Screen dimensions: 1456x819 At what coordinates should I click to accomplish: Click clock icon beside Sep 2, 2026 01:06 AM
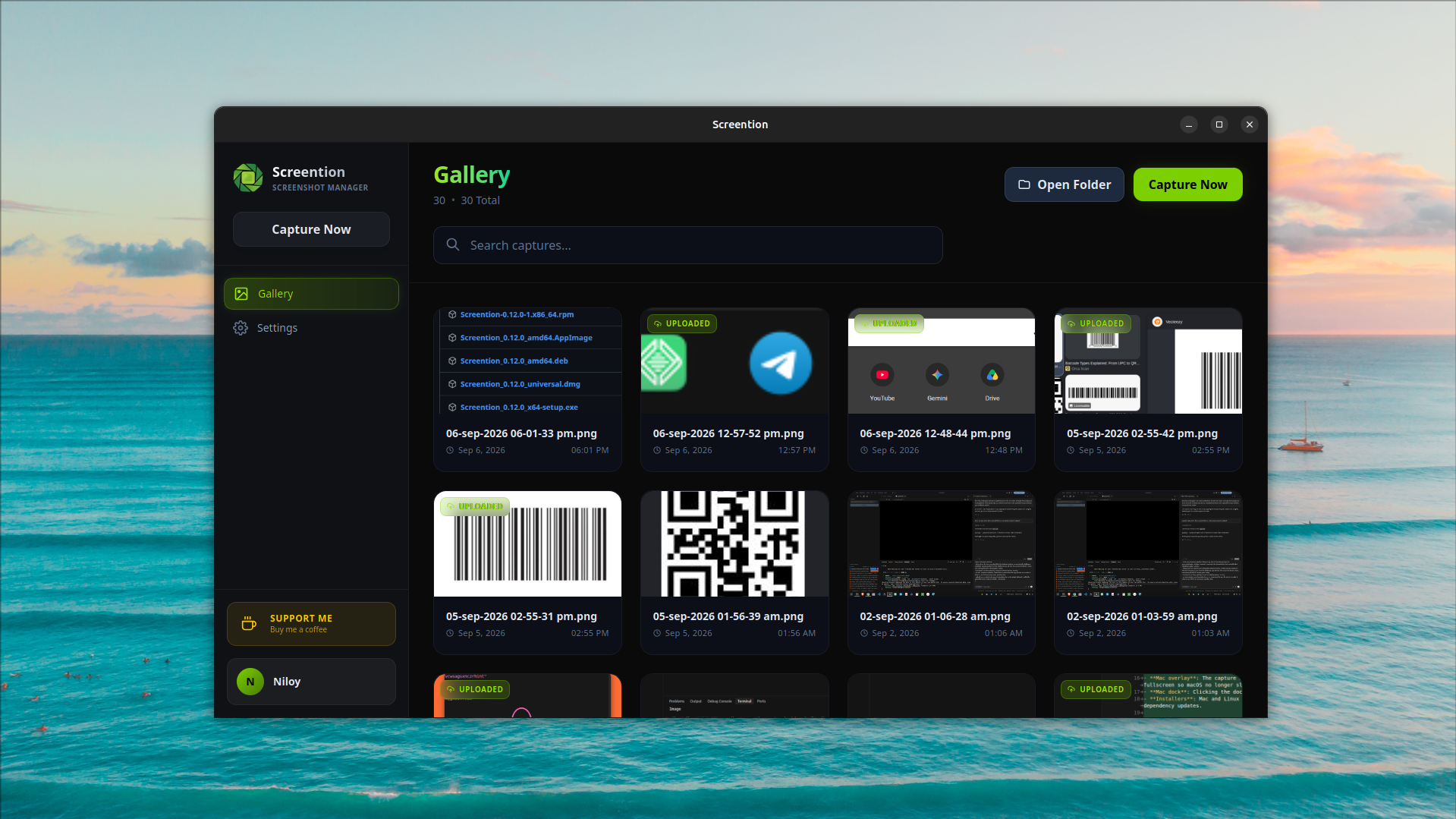[864, 633]
